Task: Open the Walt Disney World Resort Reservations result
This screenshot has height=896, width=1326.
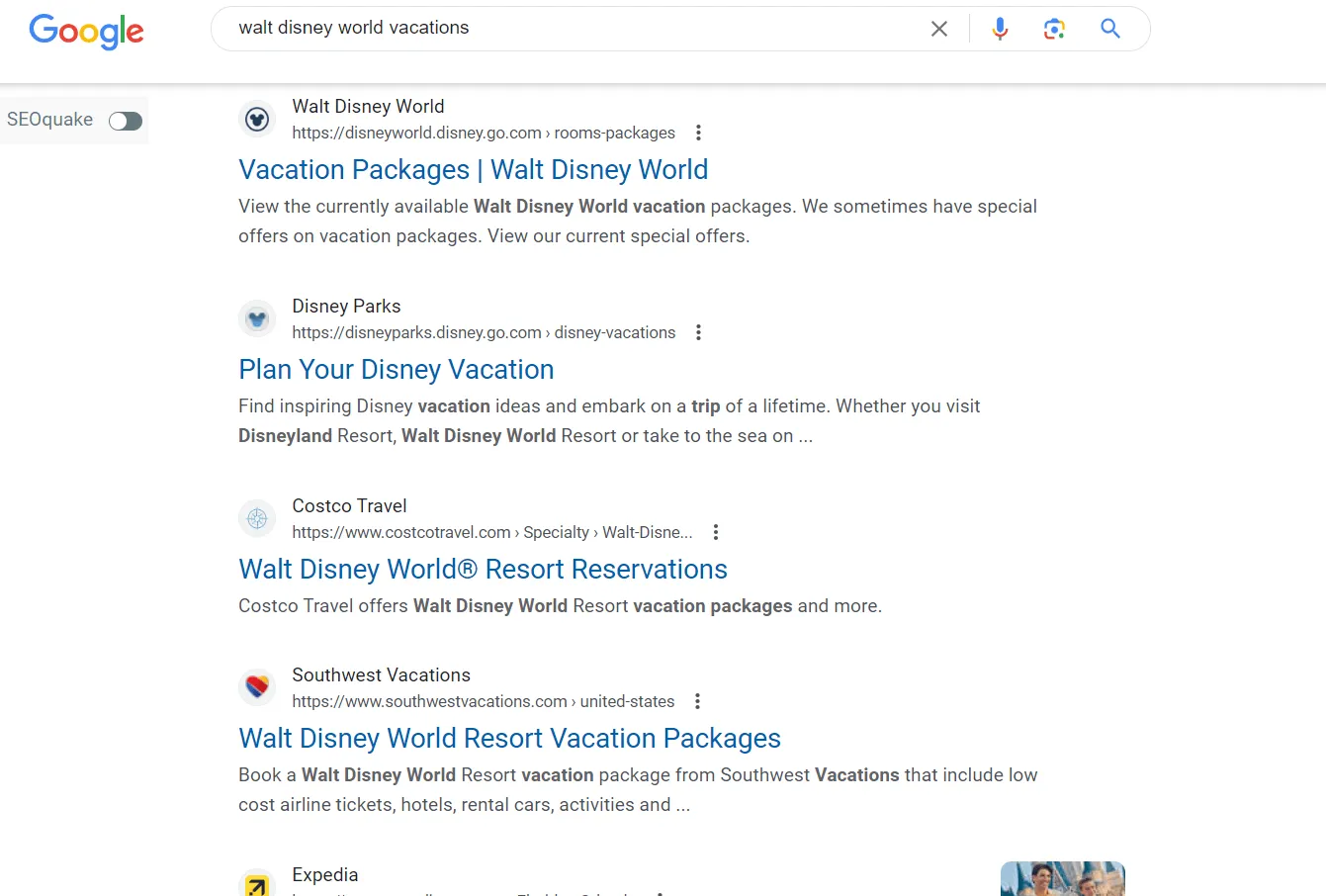Action: [x=483, y=569]
